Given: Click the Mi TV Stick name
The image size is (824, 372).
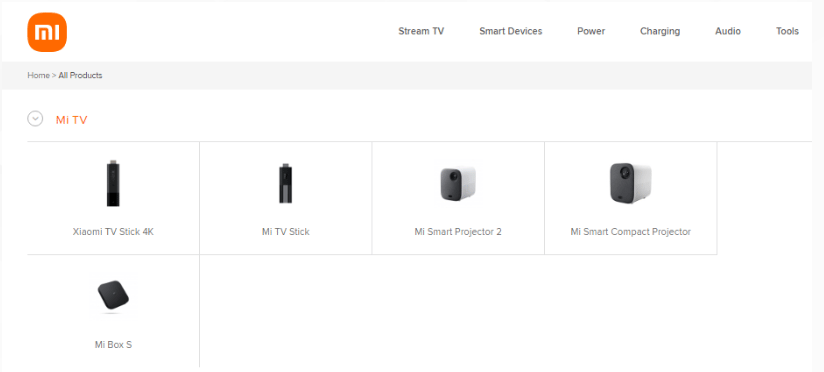Looking at the screenshot, I should tap(285, 232).
